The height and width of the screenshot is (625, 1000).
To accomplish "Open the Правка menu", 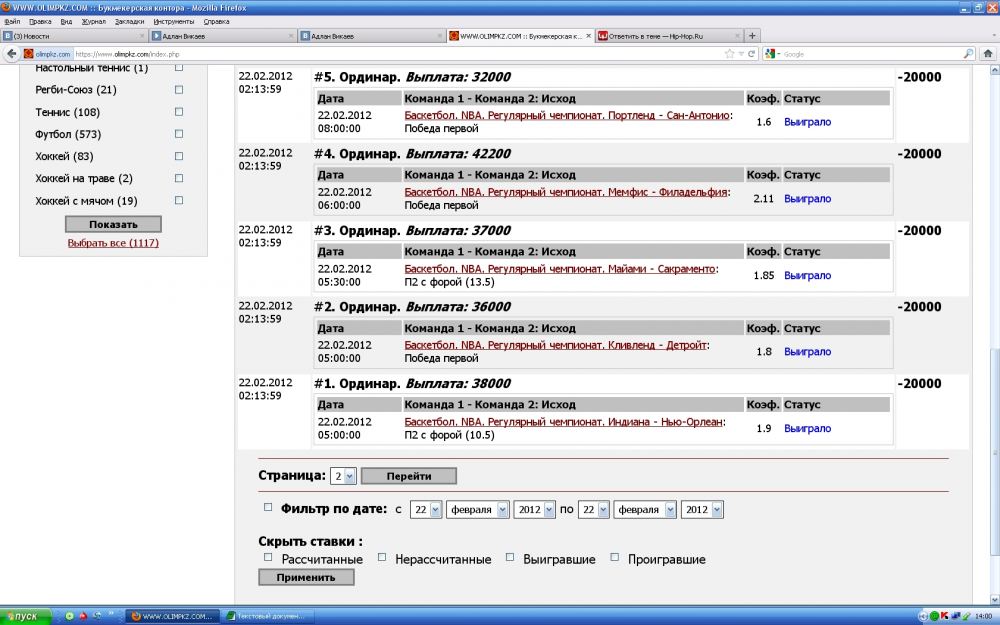I will click(40, 21).
